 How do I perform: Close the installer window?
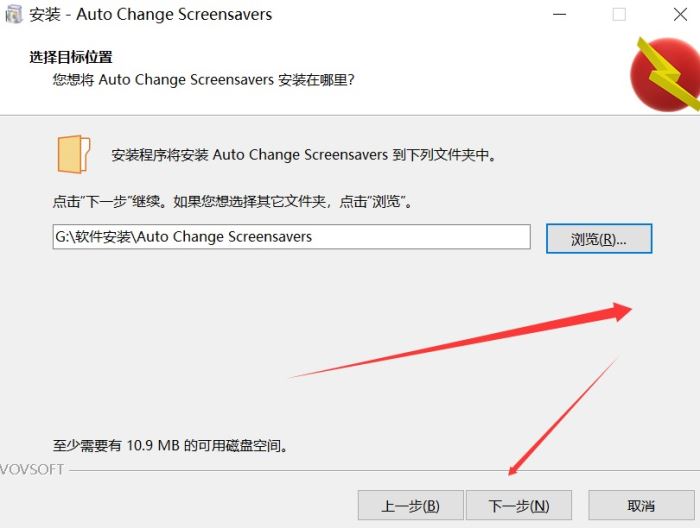(680, 14)
